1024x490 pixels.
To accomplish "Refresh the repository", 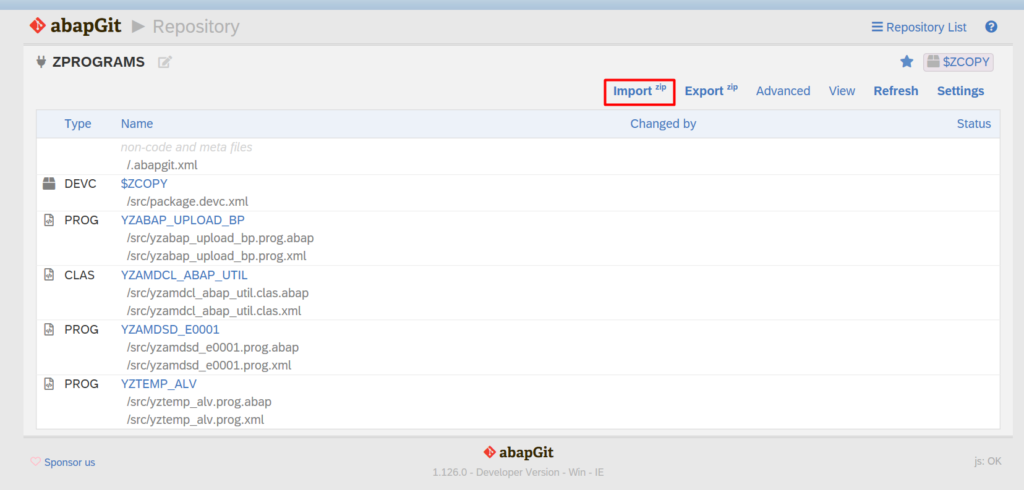I will click(895, 91).
